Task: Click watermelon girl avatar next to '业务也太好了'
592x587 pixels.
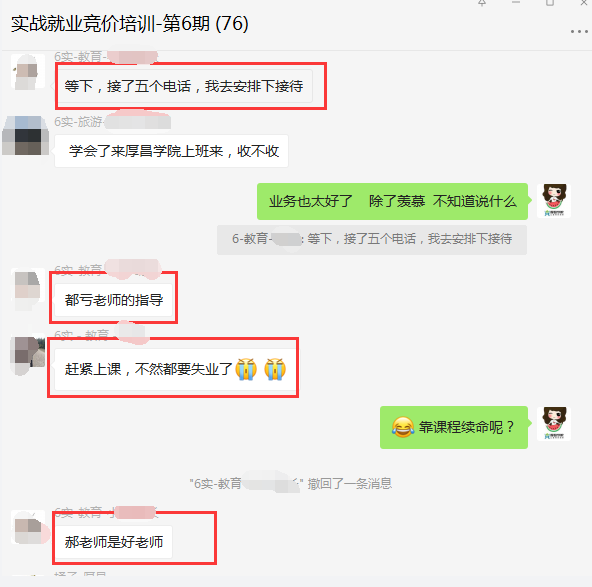Action: pos(553,200)
